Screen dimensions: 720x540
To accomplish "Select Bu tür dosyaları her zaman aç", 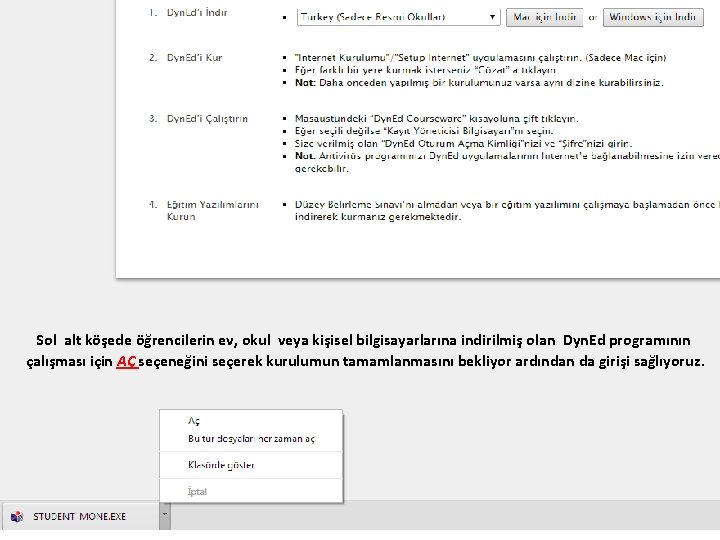I will tap(251, 439).
